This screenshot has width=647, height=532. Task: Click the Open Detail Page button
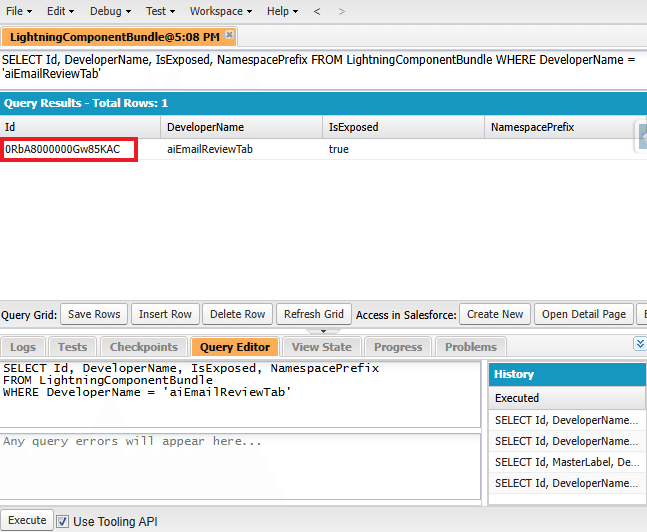[x=584, y=314]
